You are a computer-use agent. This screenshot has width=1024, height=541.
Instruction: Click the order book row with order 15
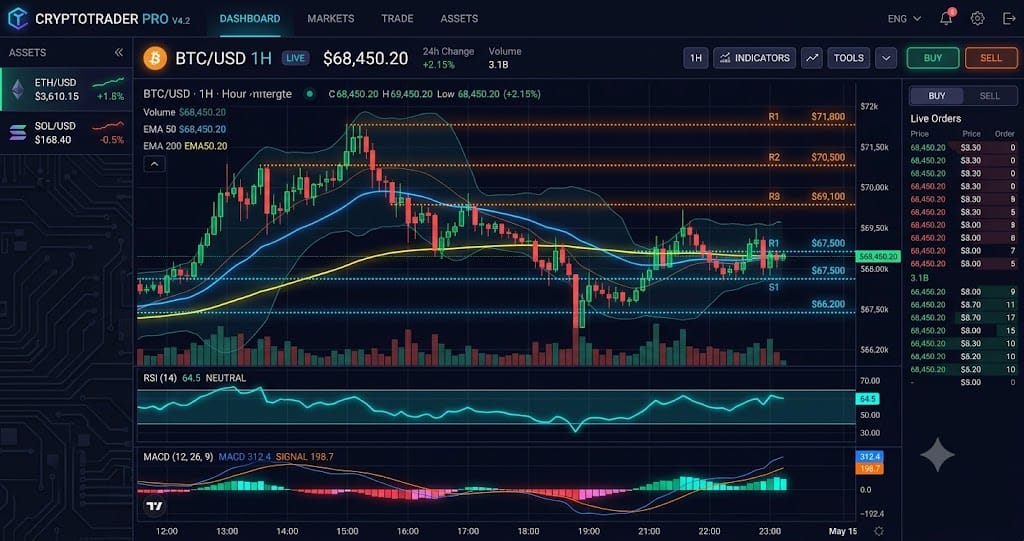[x=963, y=331]
